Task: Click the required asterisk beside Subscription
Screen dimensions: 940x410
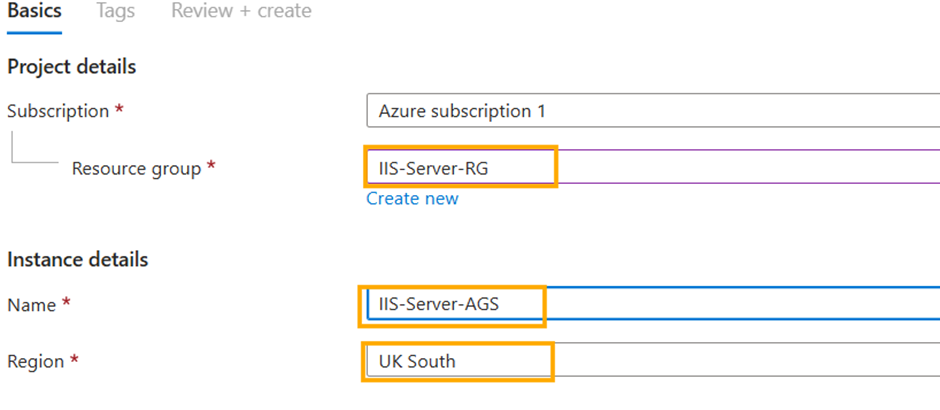Action: click(120, 111)
